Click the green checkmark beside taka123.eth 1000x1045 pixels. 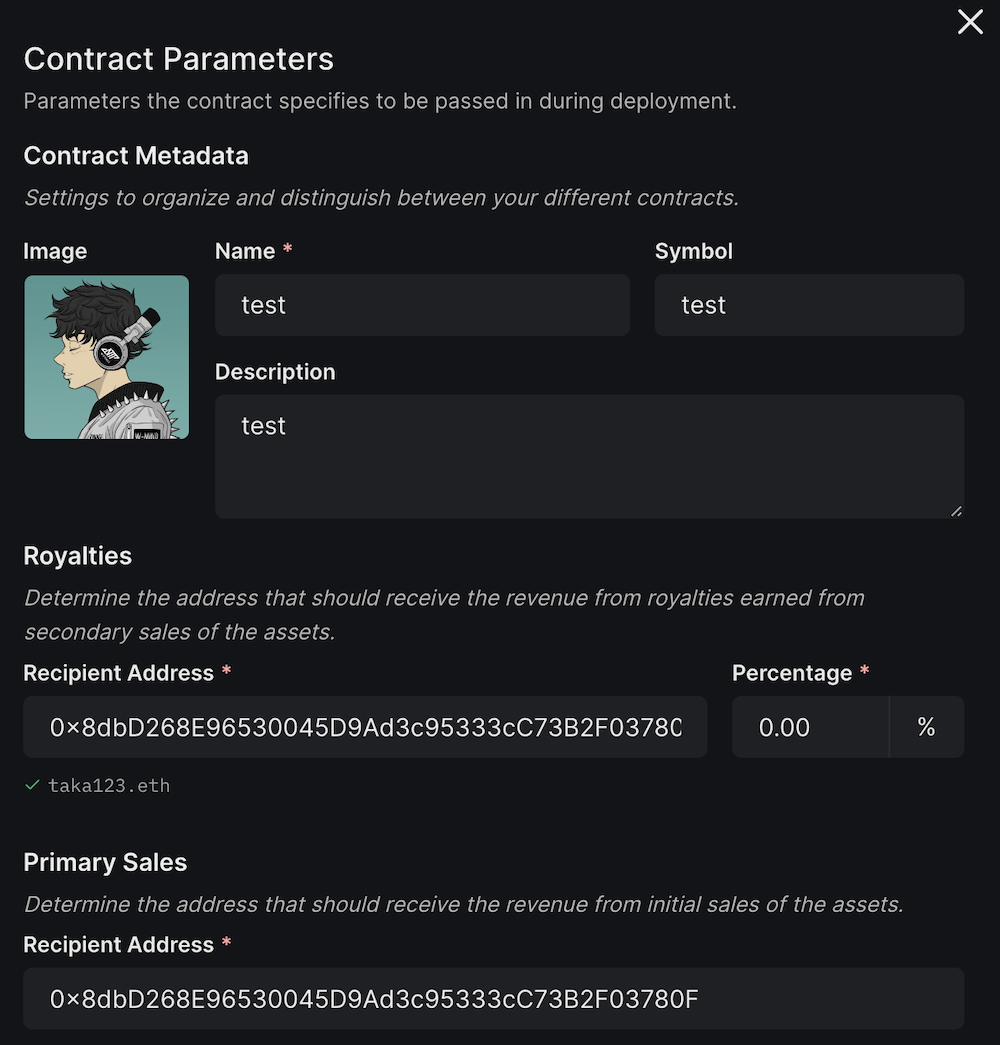[x=33, y=785]
